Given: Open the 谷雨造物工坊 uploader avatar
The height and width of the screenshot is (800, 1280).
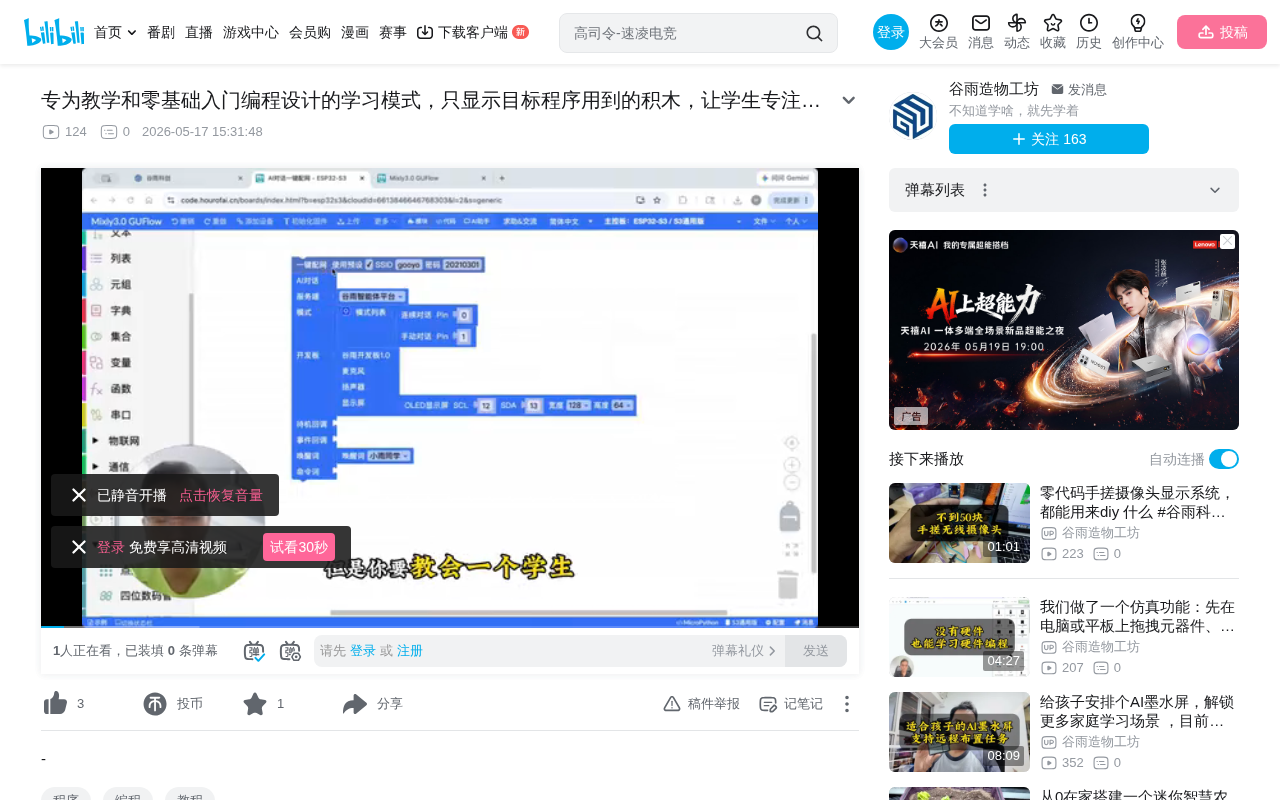Looking at the screenshot, I should 913,117.
